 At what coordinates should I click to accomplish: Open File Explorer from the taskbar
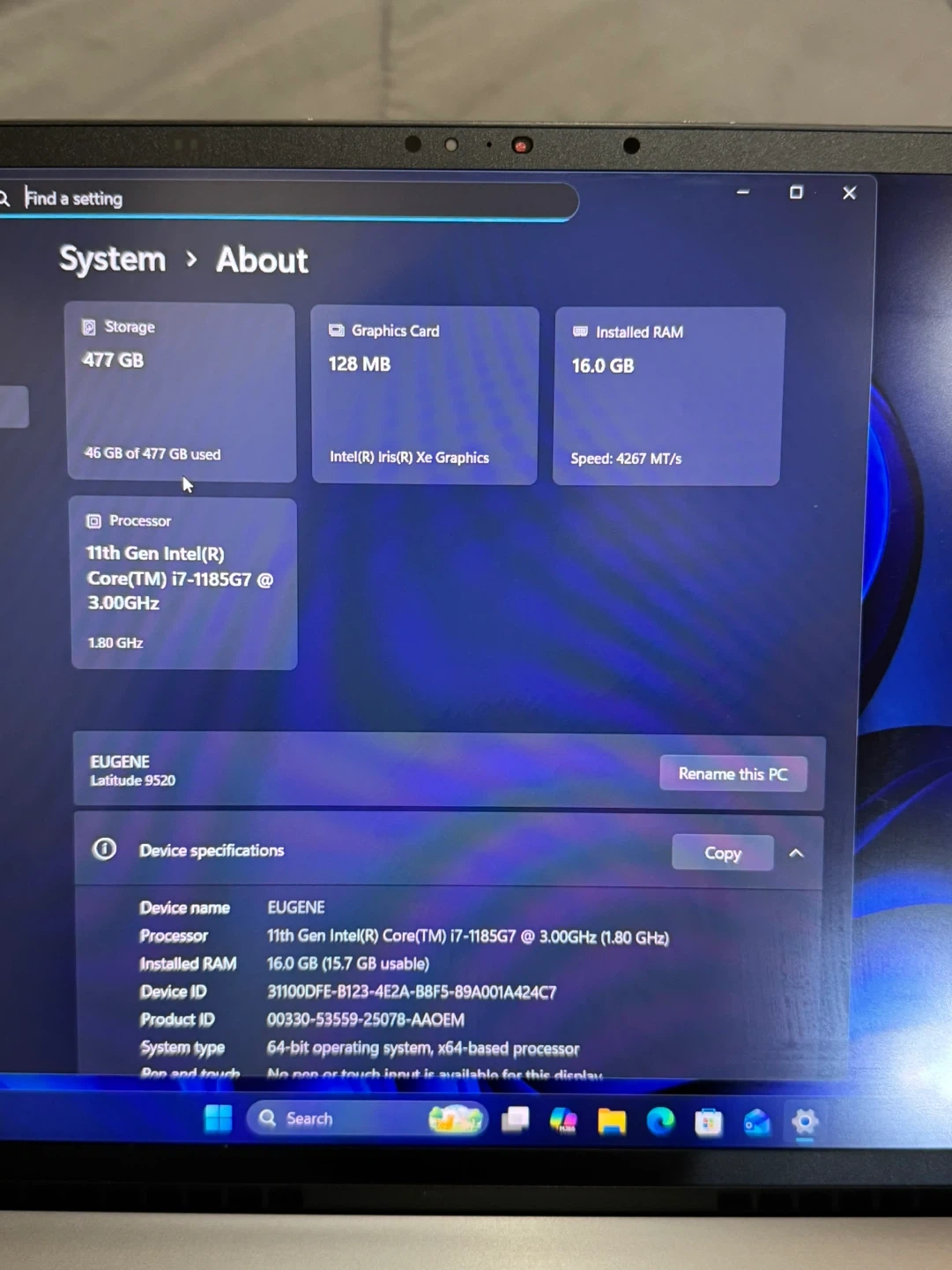[612, 1122]
